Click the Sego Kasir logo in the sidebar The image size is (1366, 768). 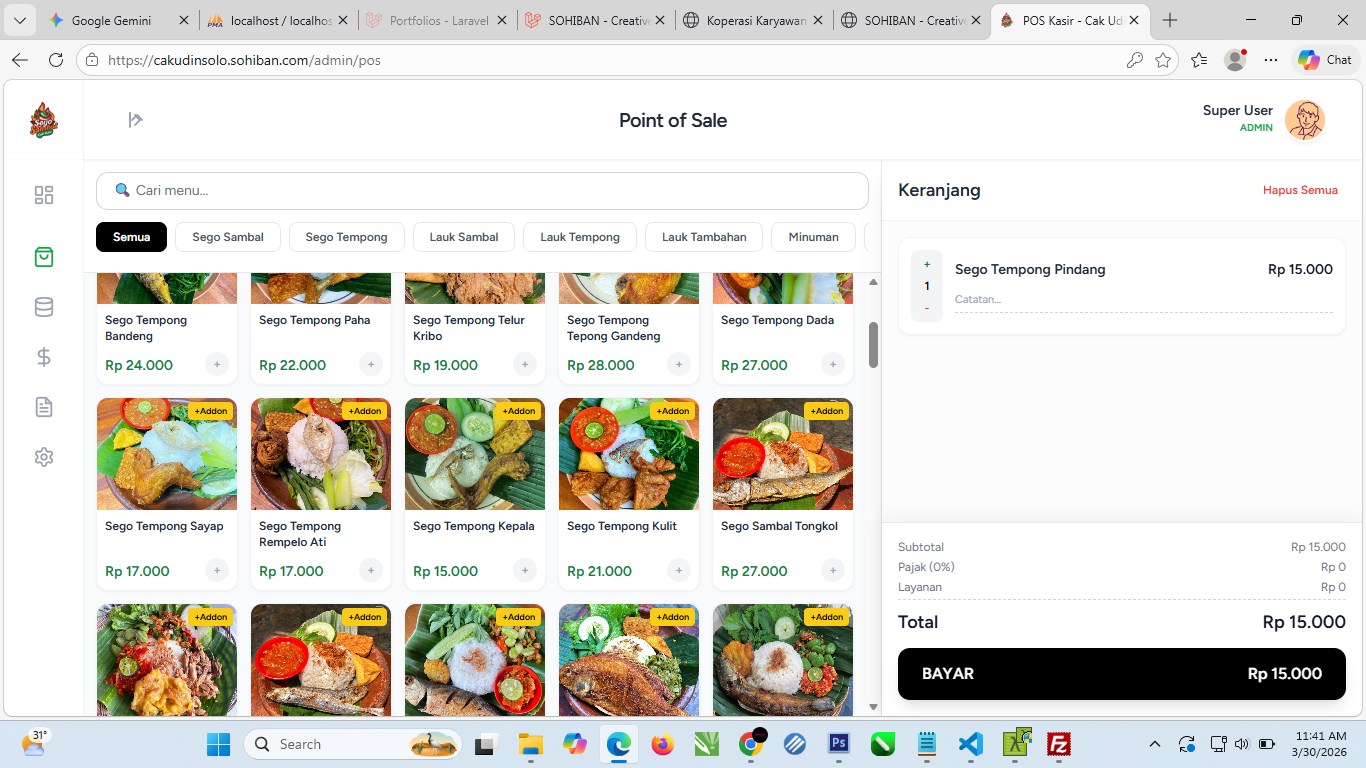tap(43, 120)
